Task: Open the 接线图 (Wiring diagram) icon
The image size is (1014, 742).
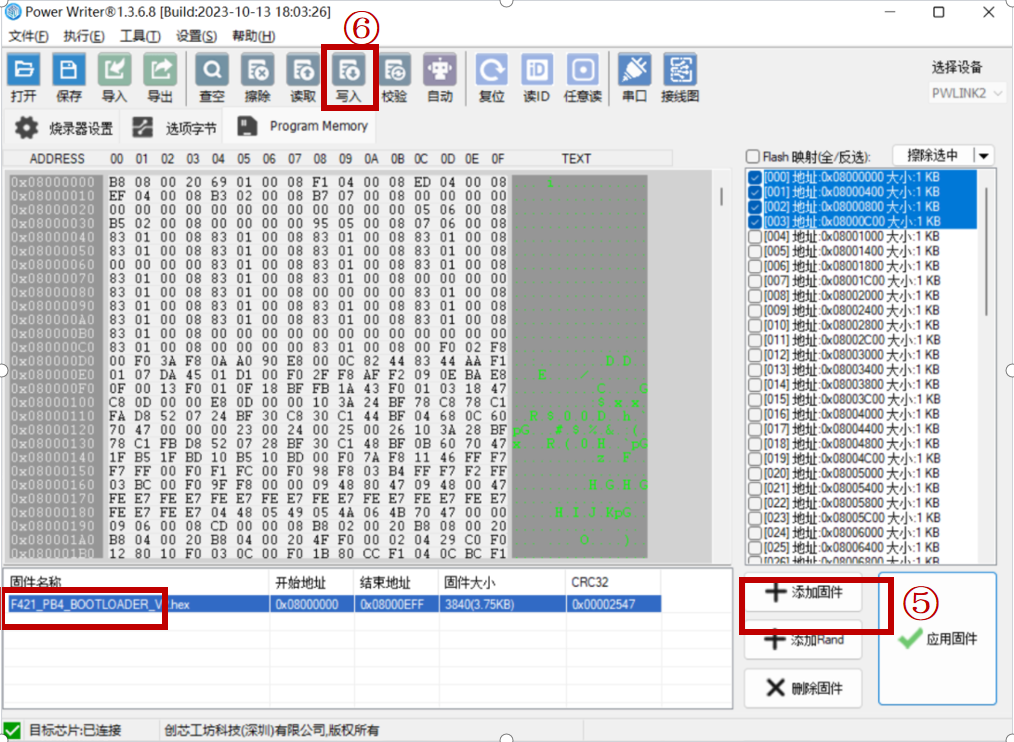Action: point(680,78)
